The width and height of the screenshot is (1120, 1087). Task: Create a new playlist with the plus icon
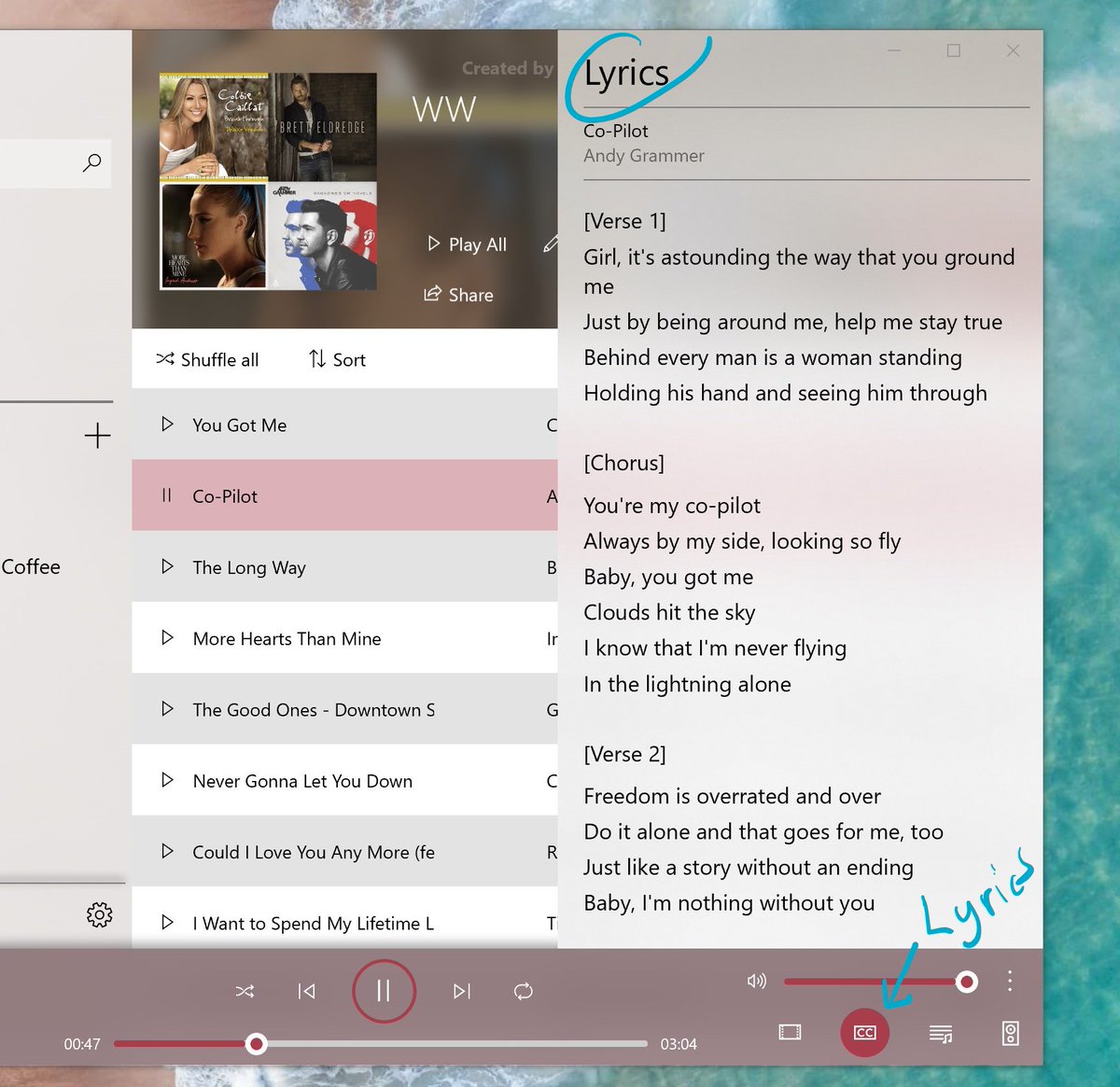pos(97,435)
